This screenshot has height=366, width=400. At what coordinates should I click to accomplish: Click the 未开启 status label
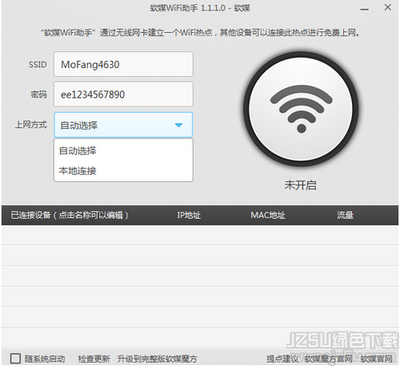point(300,185)
